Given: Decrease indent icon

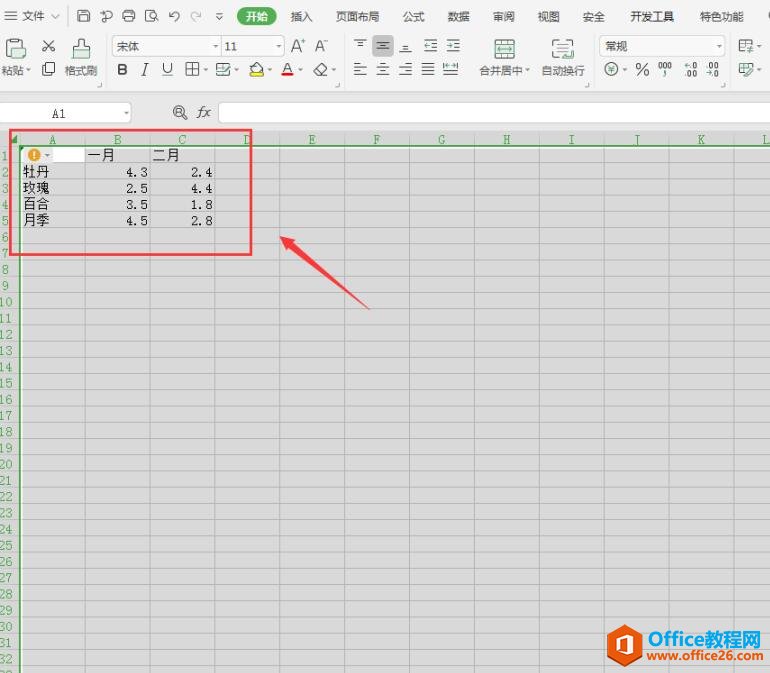Looking at the screenshot, I should (x=430, y=46).
